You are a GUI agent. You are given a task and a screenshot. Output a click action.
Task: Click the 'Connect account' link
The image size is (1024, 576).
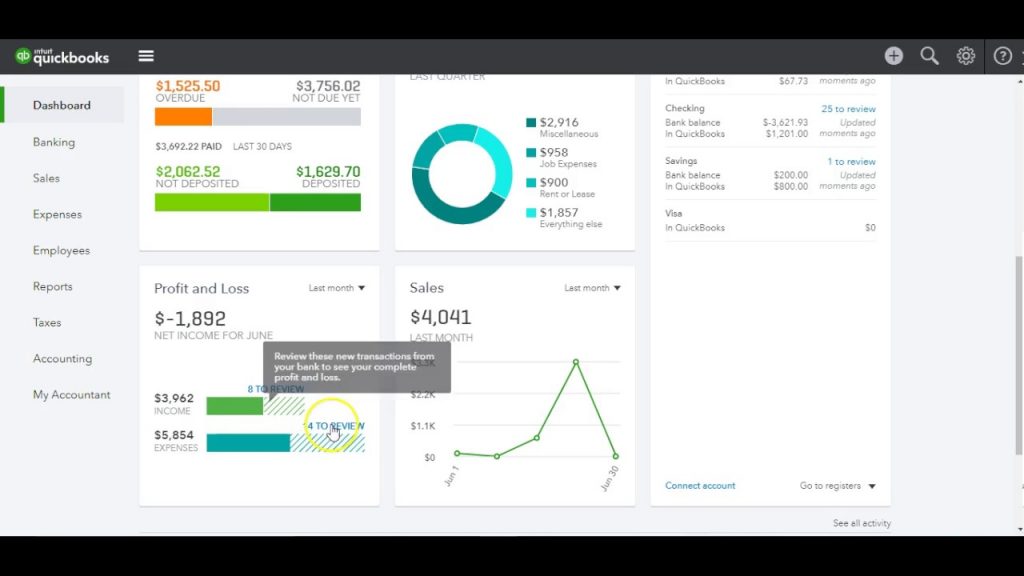[x=700, y=485]
